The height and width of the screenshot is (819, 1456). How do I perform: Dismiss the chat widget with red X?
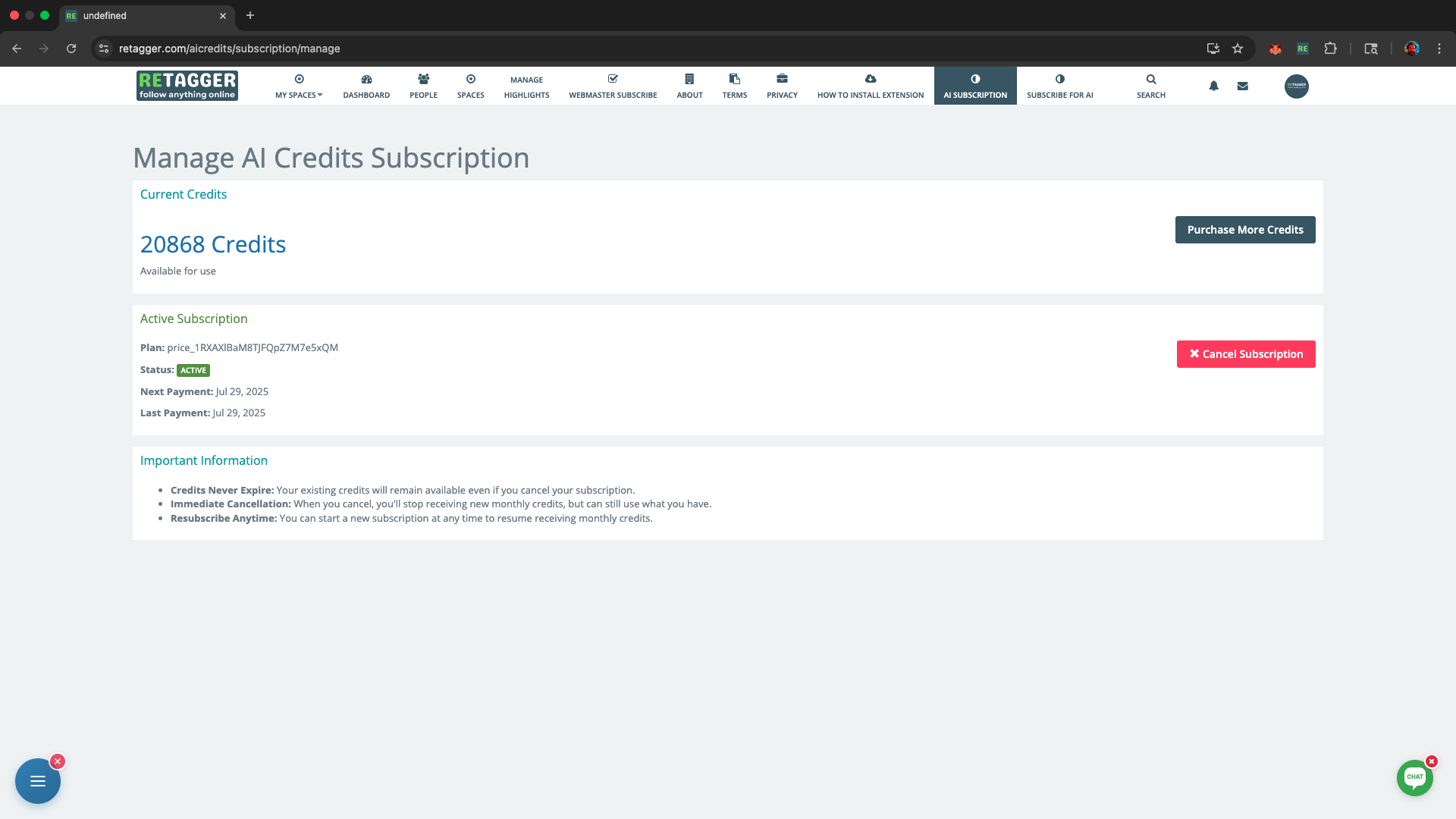(x=1431, y=761)
